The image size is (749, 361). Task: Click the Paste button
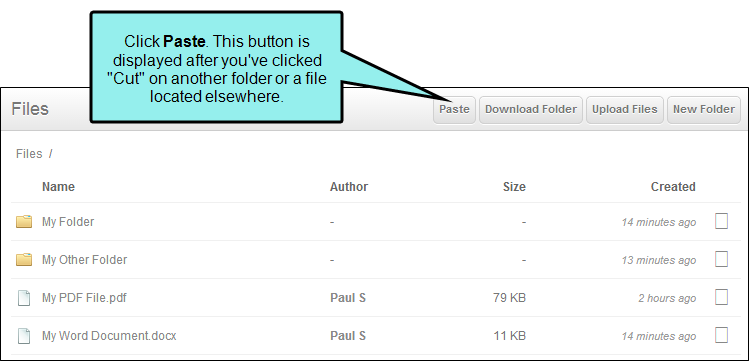pos(454,109)
